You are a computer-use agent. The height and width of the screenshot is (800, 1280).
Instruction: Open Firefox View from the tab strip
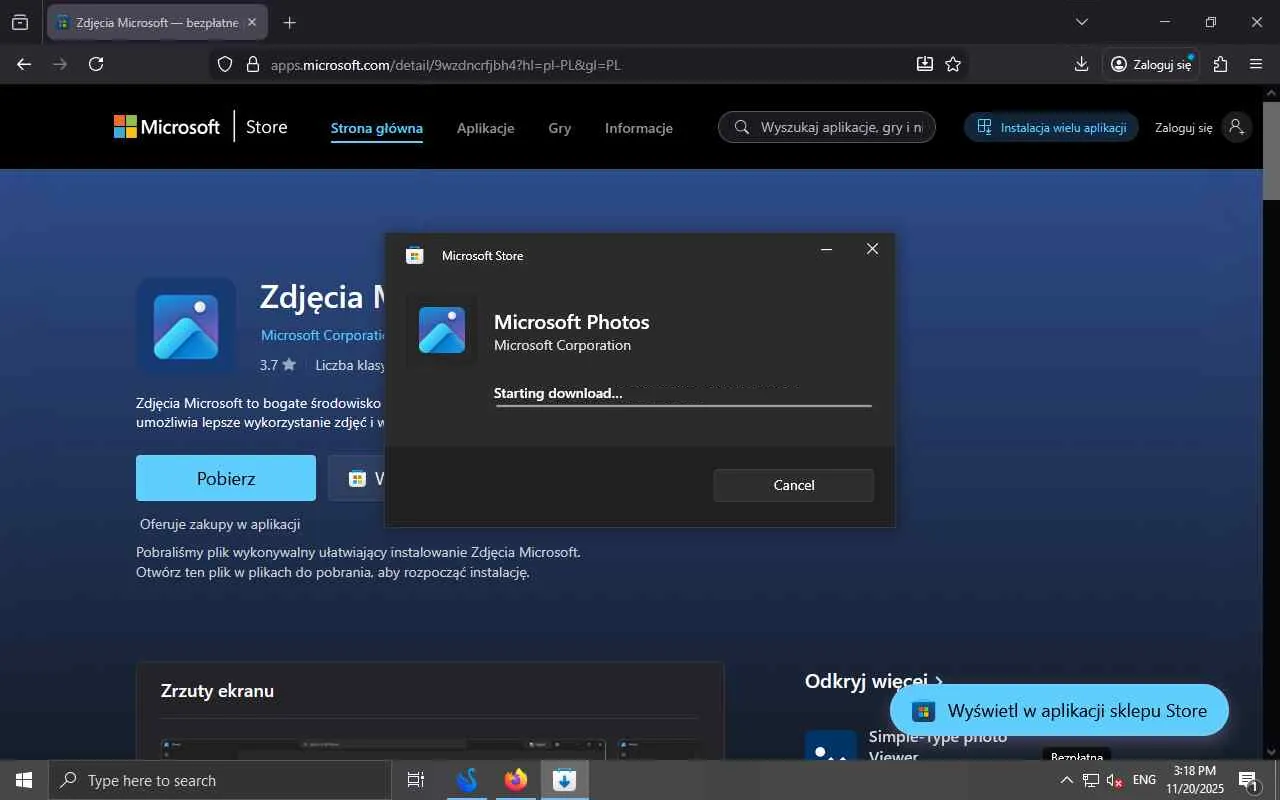20,22
